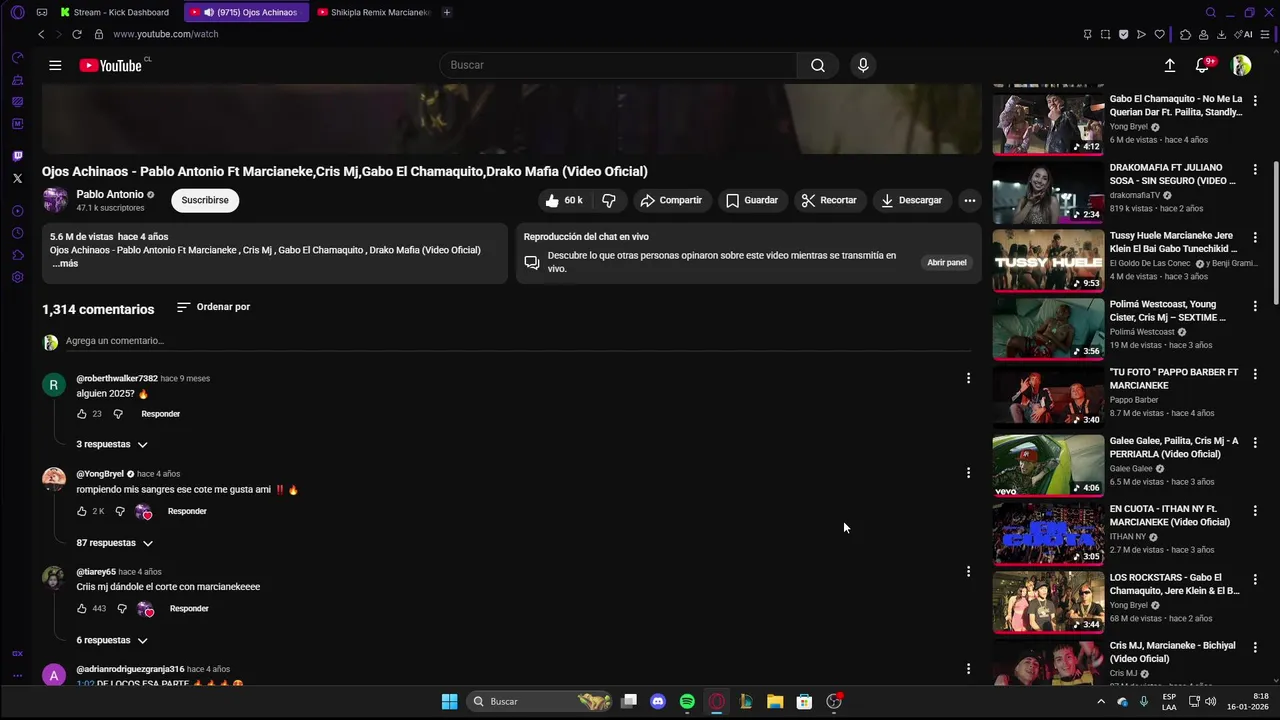Open Opera sidebar settings gear

[x=17, y=277]
